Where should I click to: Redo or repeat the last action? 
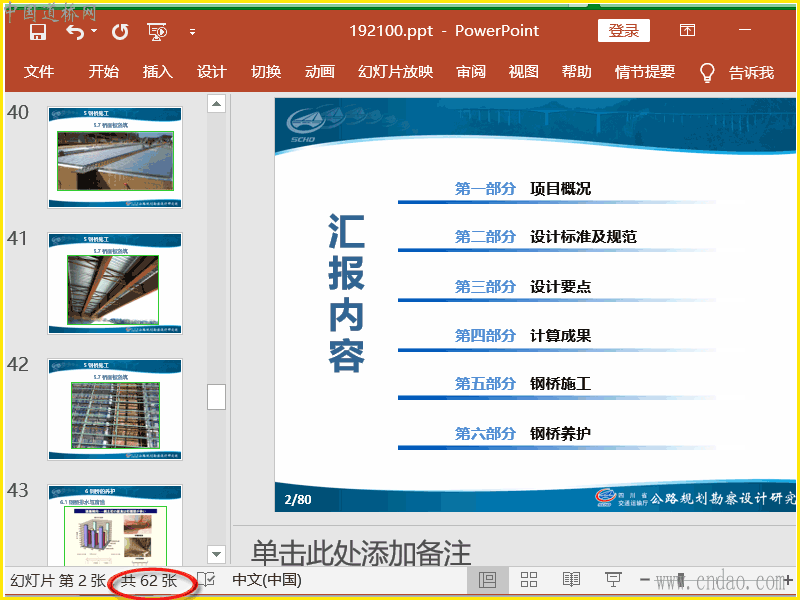click(120, 32)
